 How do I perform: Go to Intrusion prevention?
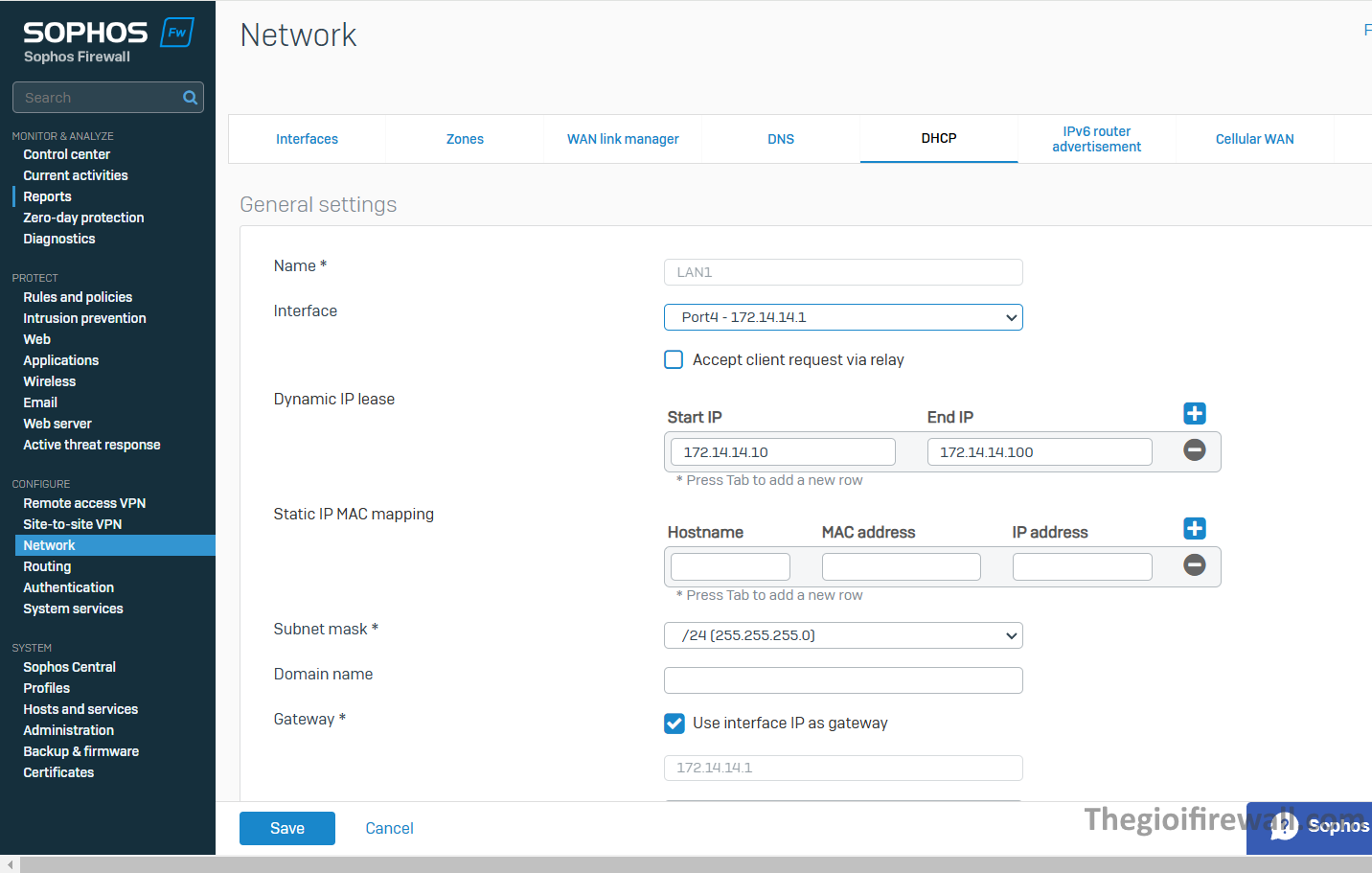[84, 318]
